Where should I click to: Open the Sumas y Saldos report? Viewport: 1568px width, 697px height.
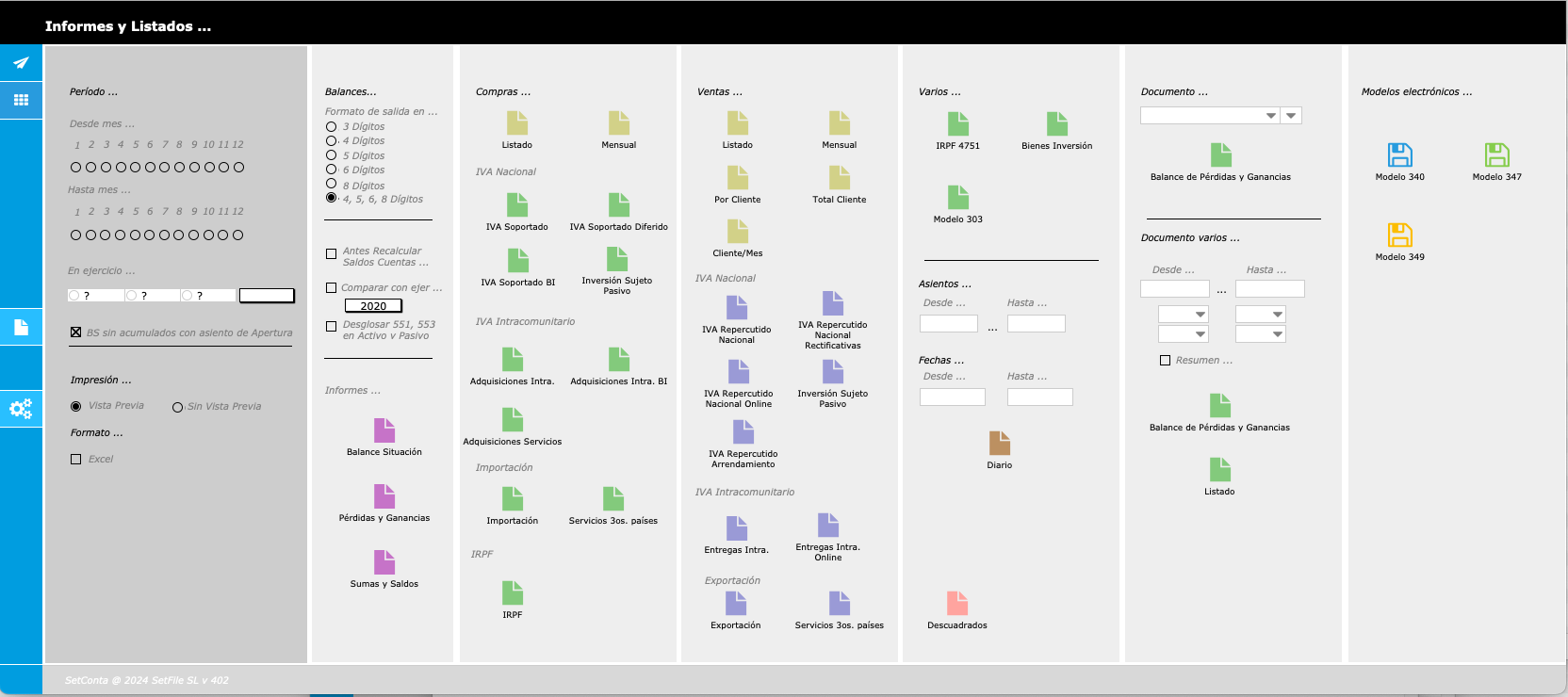tap(384, 562)
